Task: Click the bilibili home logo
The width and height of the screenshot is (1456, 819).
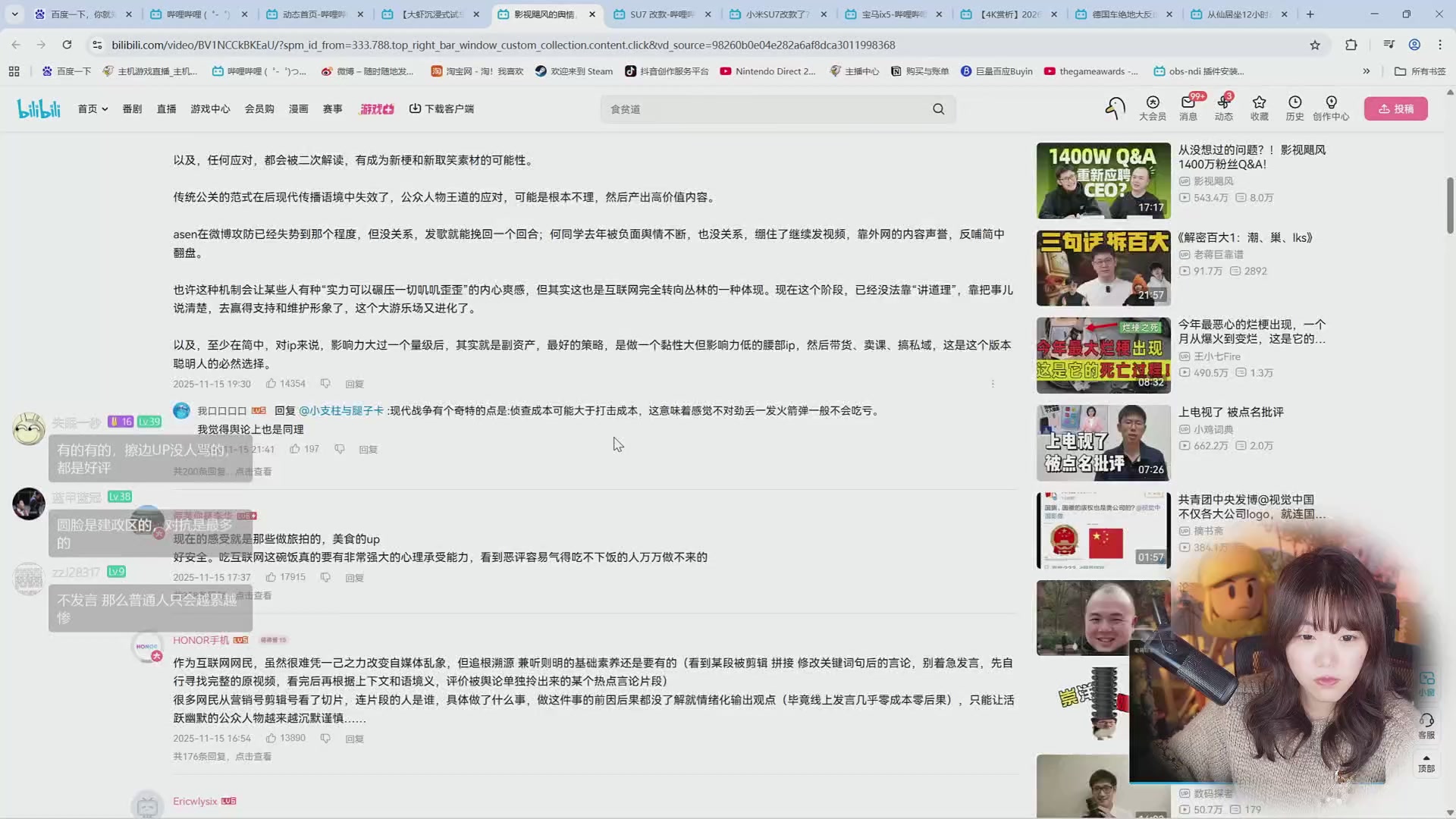Action: (39, 108)
